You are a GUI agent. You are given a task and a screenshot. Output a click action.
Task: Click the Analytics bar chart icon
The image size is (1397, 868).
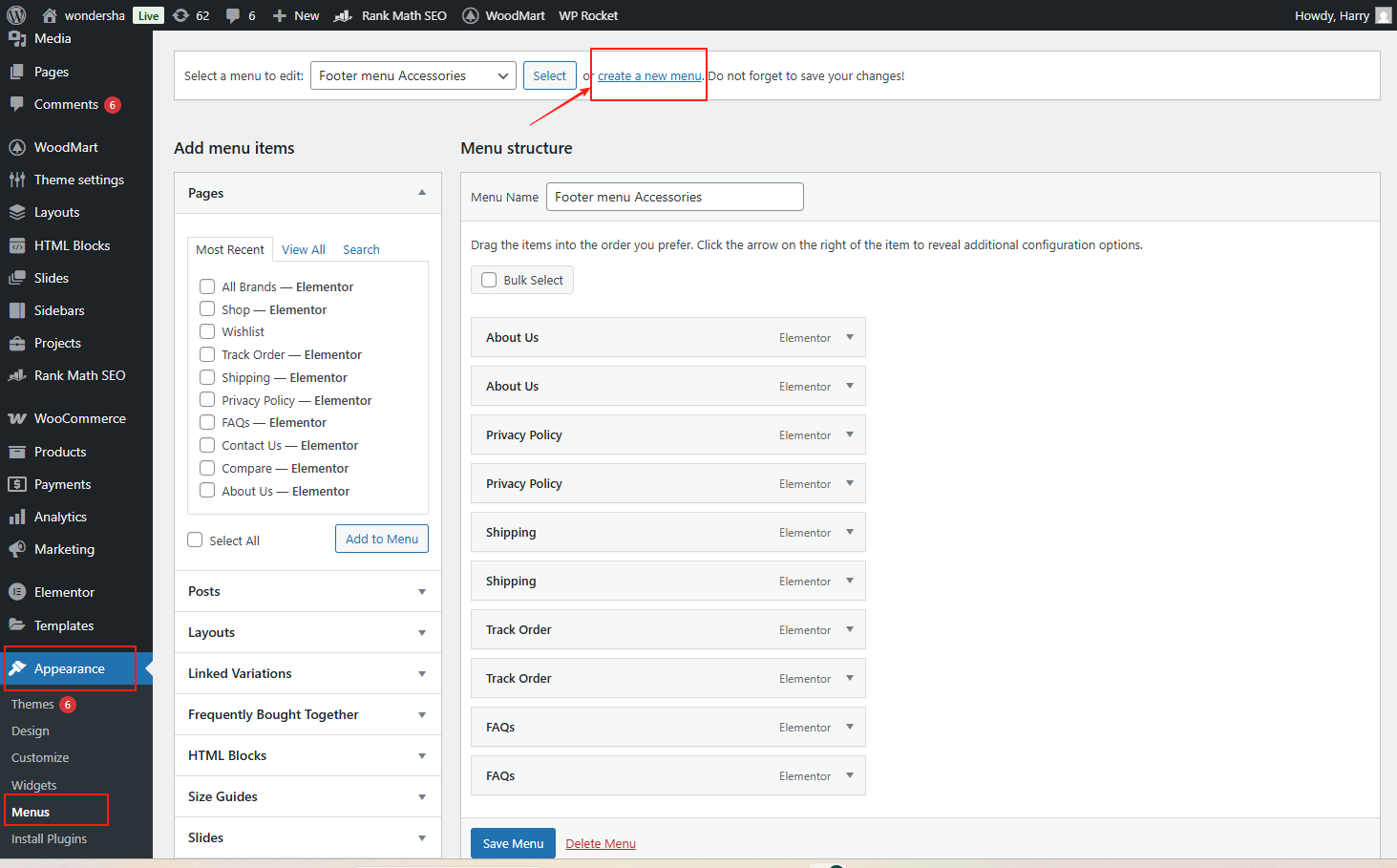(17, 517)
